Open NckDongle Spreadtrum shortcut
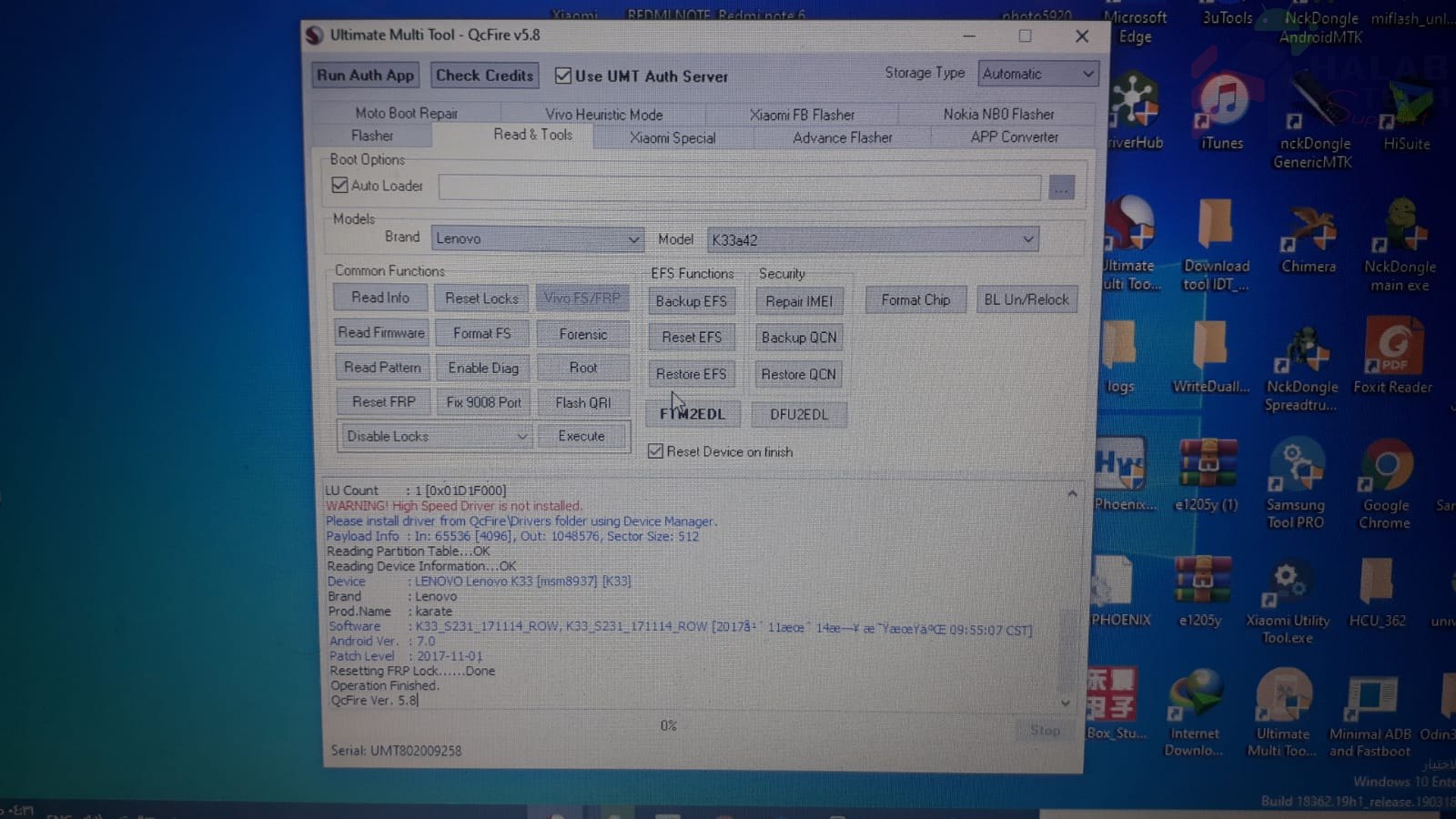 (x=1301, y=369)
